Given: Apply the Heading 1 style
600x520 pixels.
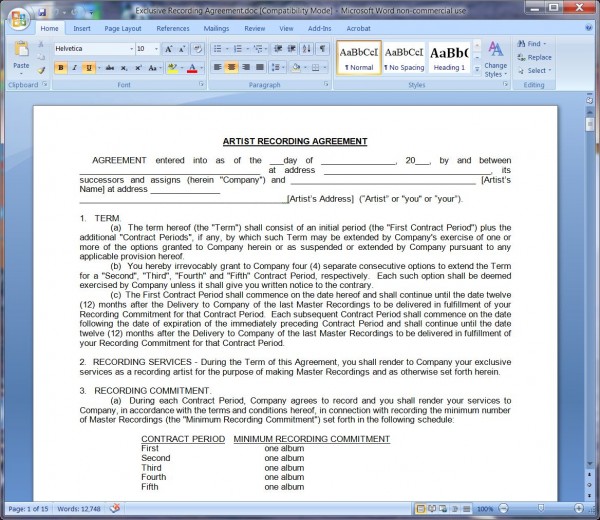Looking at the screenshot, I should 449,58.
